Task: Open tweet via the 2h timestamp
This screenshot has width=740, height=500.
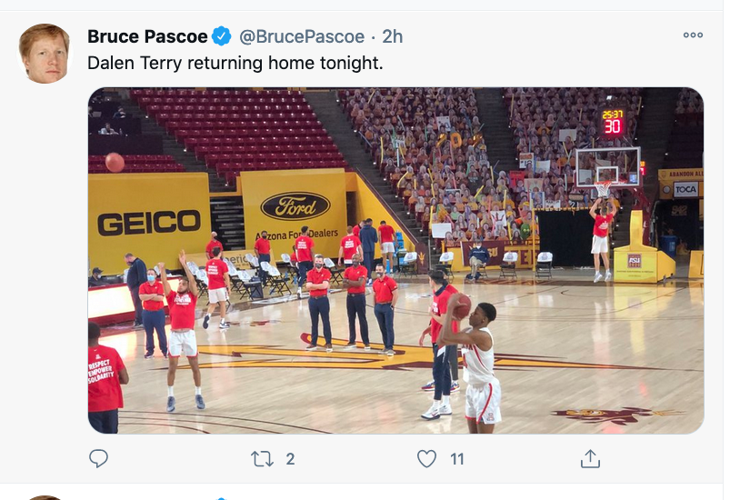Action: pyautogui.click(x=392, y=37)
